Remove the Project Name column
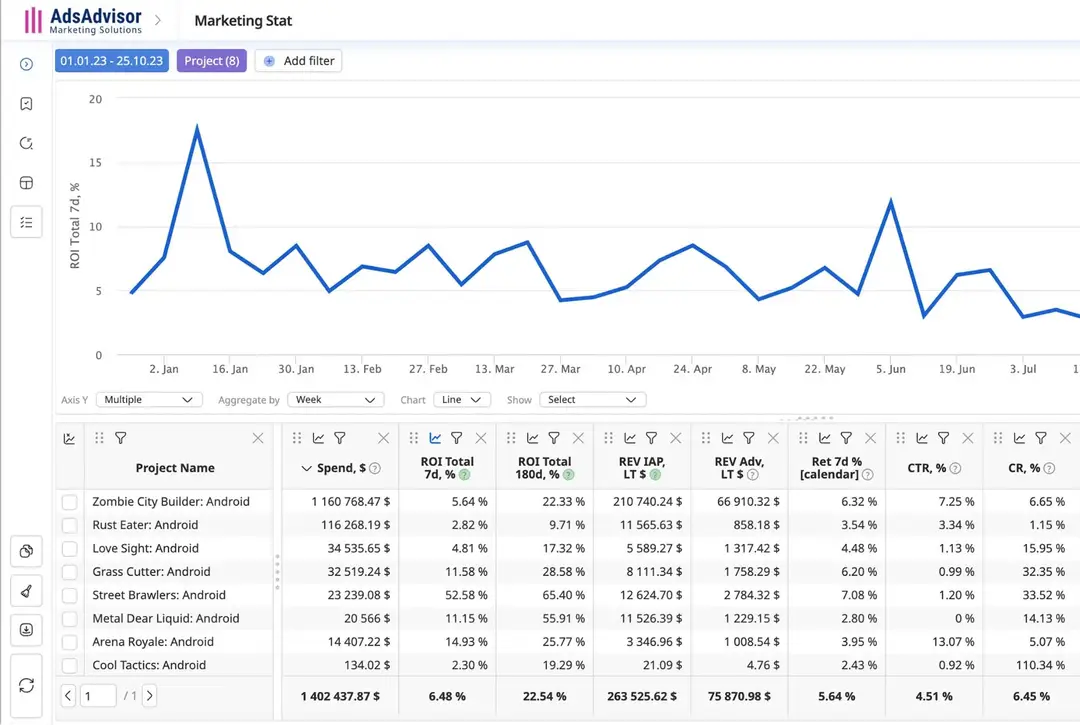Screen dimensions: 1080x725 tap(258, 438)
